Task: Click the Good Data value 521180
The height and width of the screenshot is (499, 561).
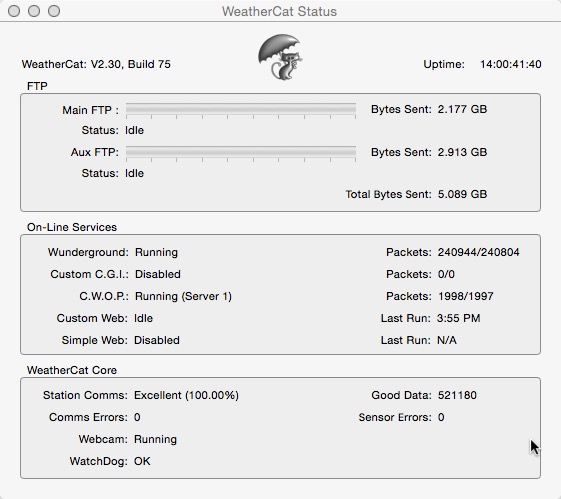Action: tap(457, 396)
